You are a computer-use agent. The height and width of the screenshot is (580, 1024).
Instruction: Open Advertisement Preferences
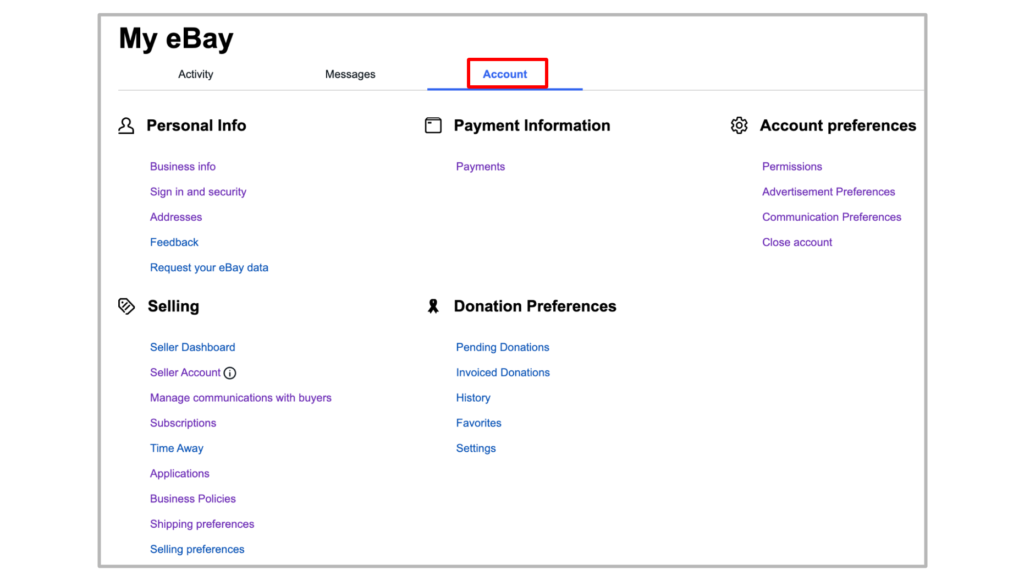(x=828, y=192)
